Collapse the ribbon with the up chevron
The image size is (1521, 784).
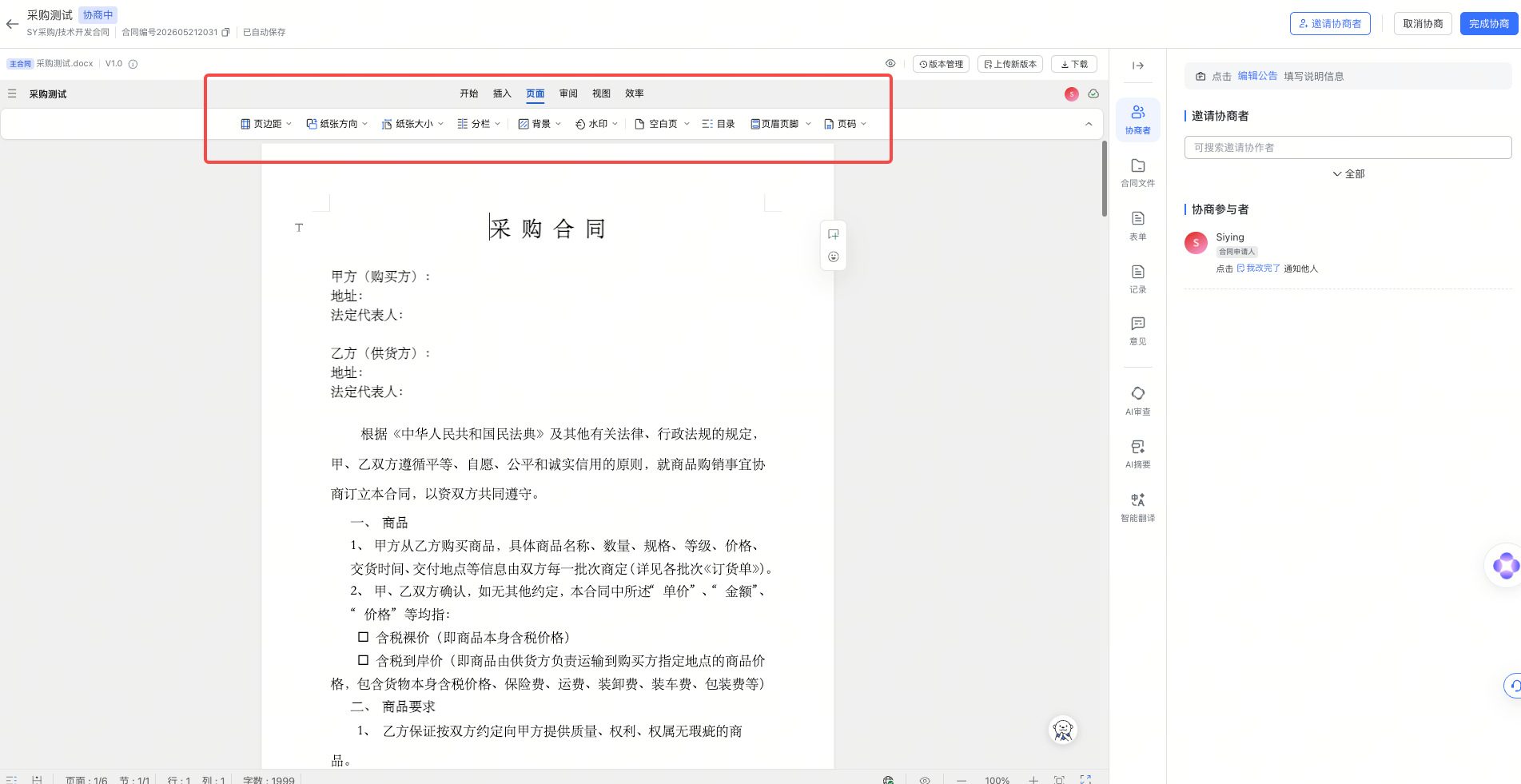(x=1089, y=124)
